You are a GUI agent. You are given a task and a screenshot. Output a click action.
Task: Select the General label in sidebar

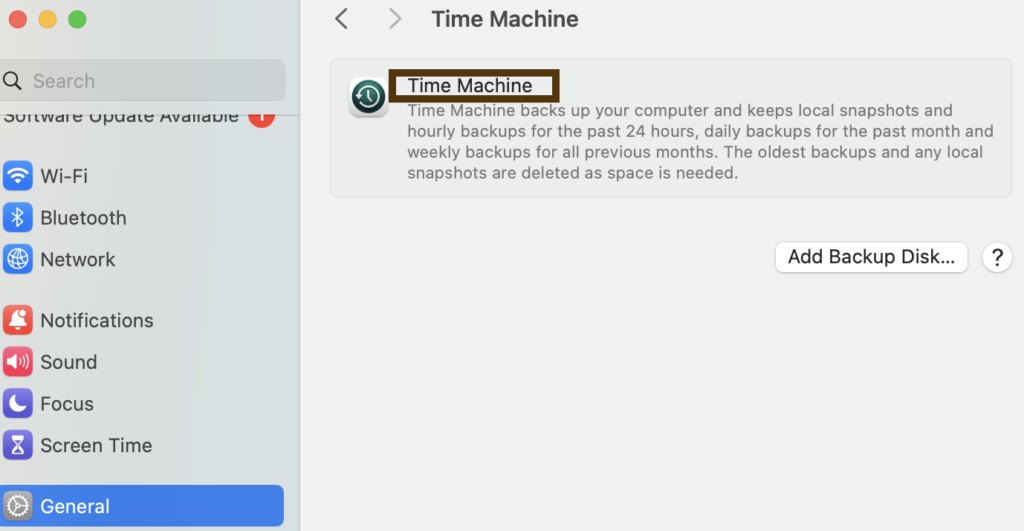pyautogui.click(x=75, y=506)
